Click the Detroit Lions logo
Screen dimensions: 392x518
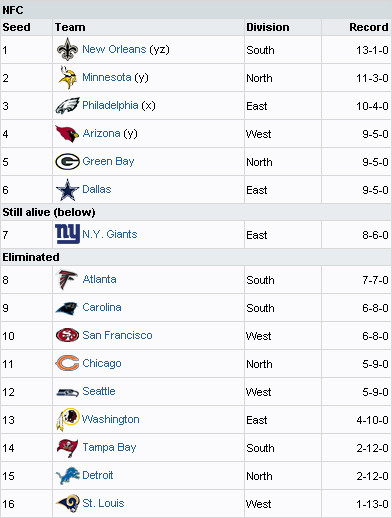tap(67, 476)
